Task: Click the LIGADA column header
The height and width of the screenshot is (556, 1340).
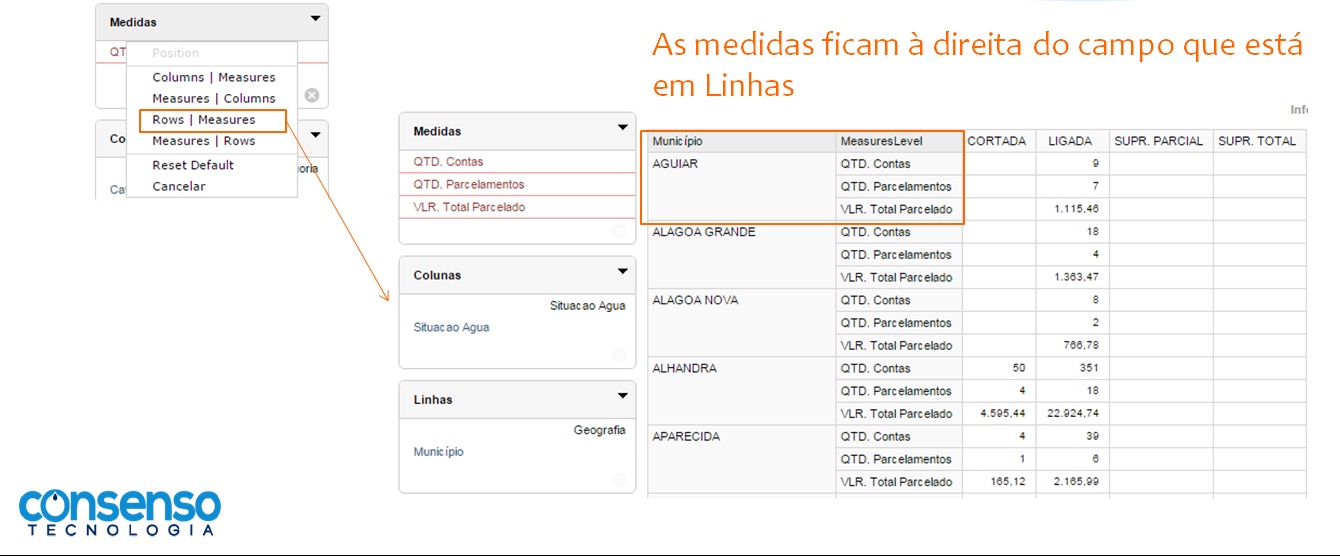Action: point(1069,141)
